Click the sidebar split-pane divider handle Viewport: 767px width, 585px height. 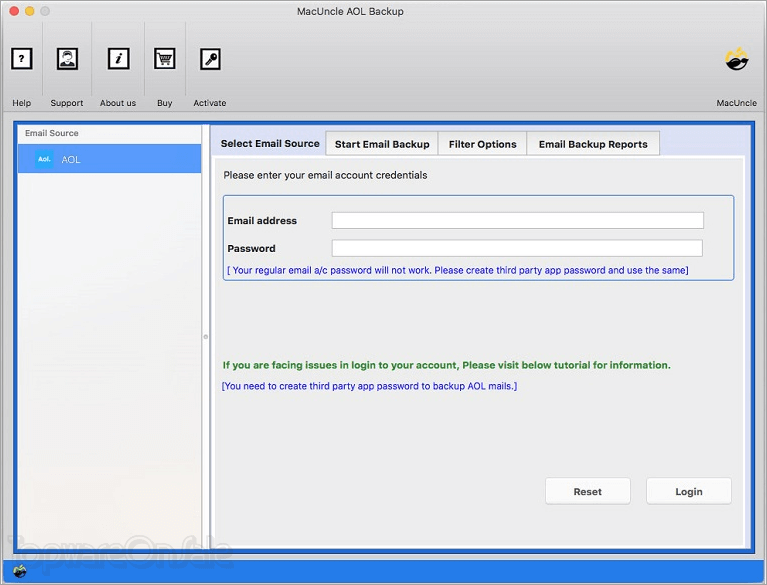tap(205, 337)
